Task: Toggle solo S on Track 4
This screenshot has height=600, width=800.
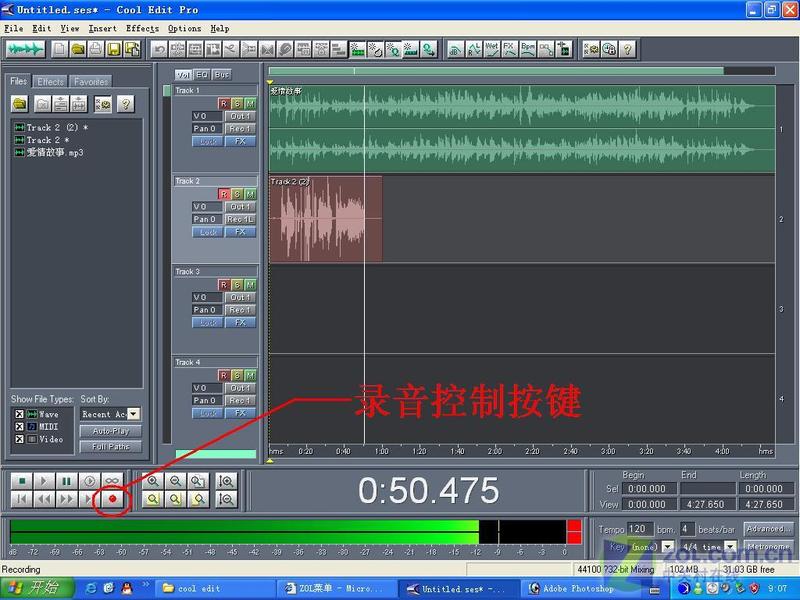Action: (237, 376)
